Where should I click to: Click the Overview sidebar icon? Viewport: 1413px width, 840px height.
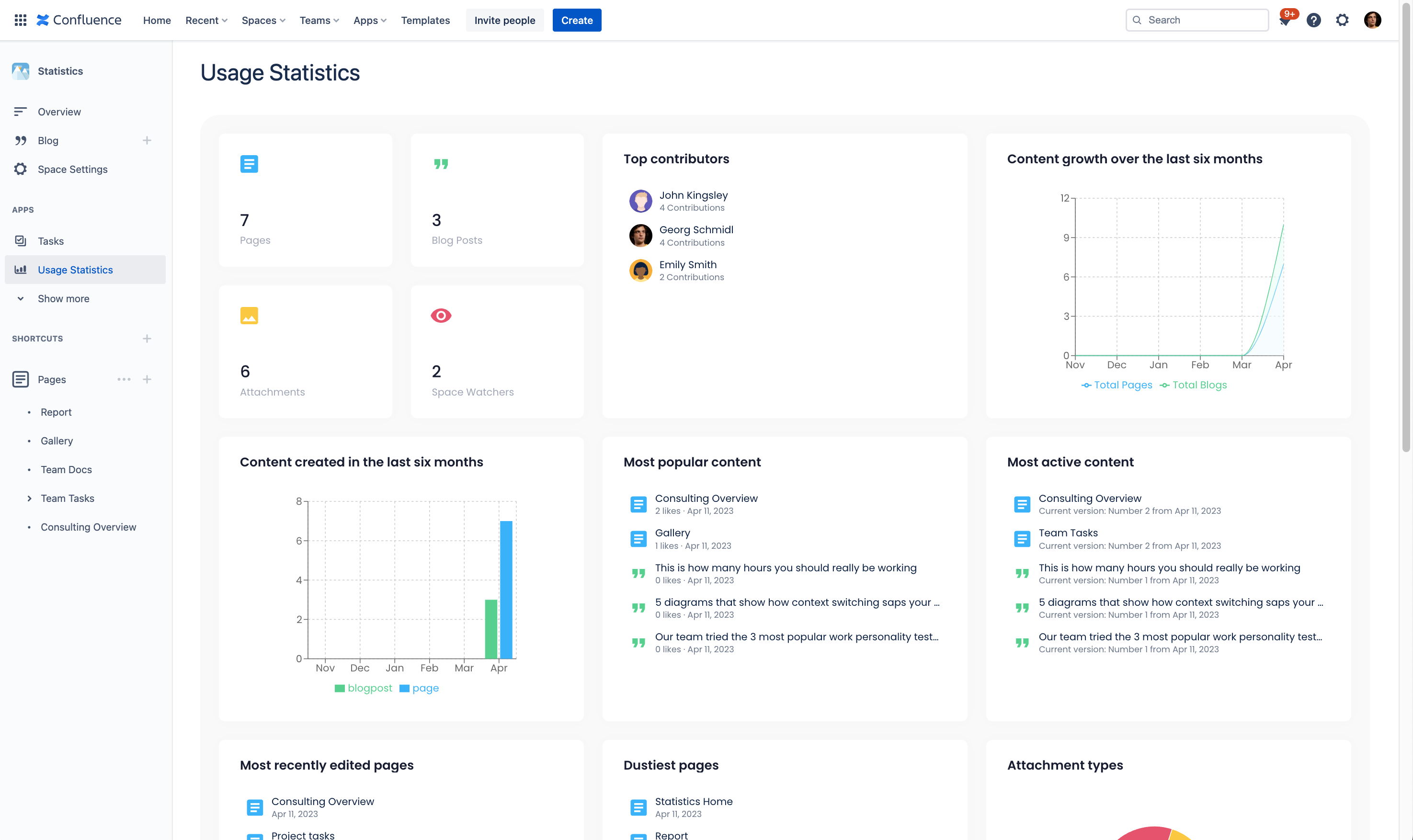click(x=21, y=112)
